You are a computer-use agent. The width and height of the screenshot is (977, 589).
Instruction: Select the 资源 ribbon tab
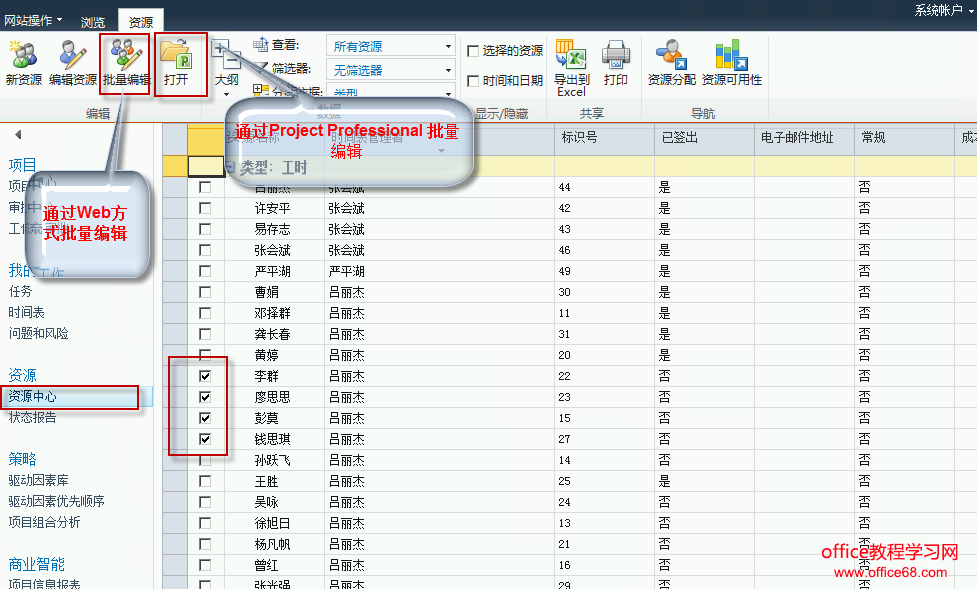pos(141,21)
